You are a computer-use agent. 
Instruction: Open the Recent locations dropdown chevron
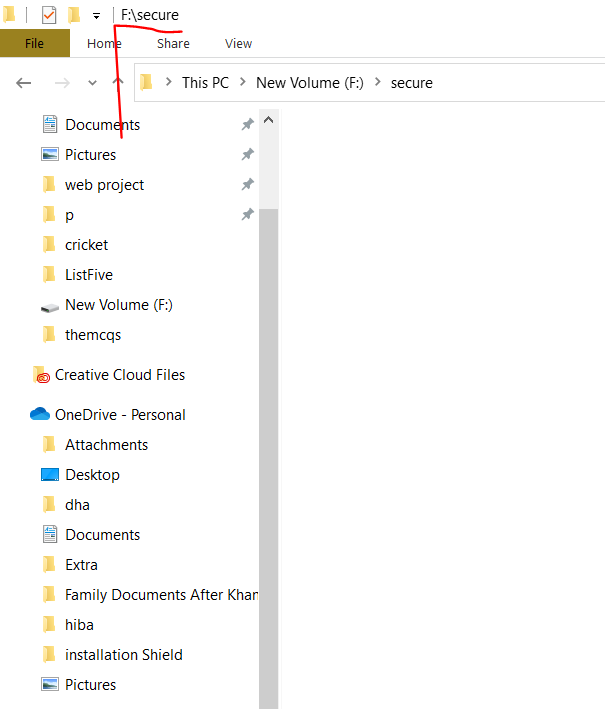click(92, 83)
